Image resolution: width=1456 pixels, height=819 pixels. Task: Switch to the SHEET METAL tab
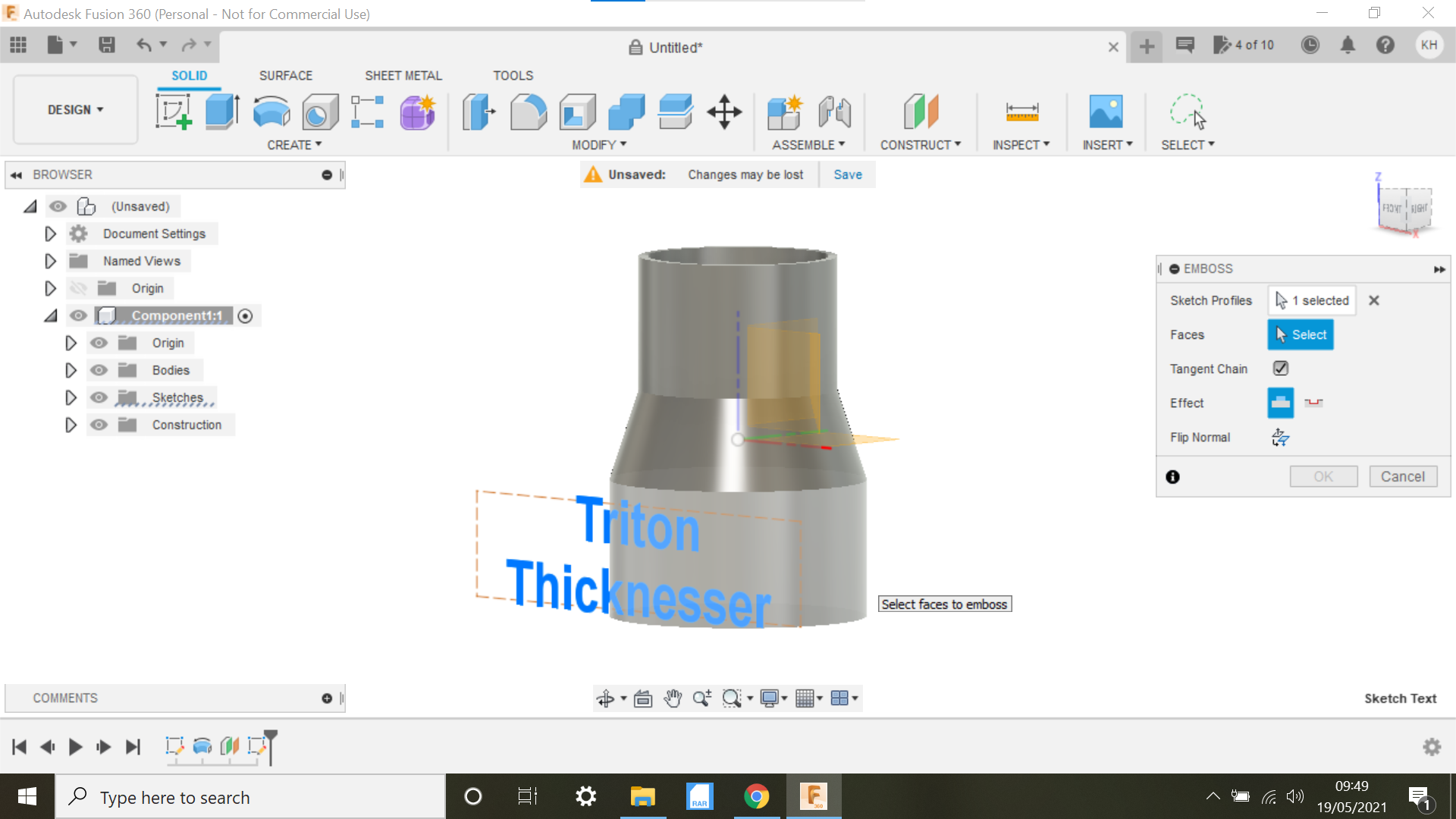[x=403, y=76]
